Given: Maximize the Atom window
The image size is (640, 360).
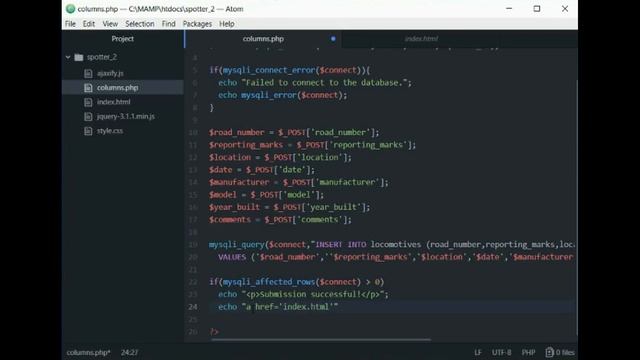Looking at the screenshot, I should coord(537,9).
